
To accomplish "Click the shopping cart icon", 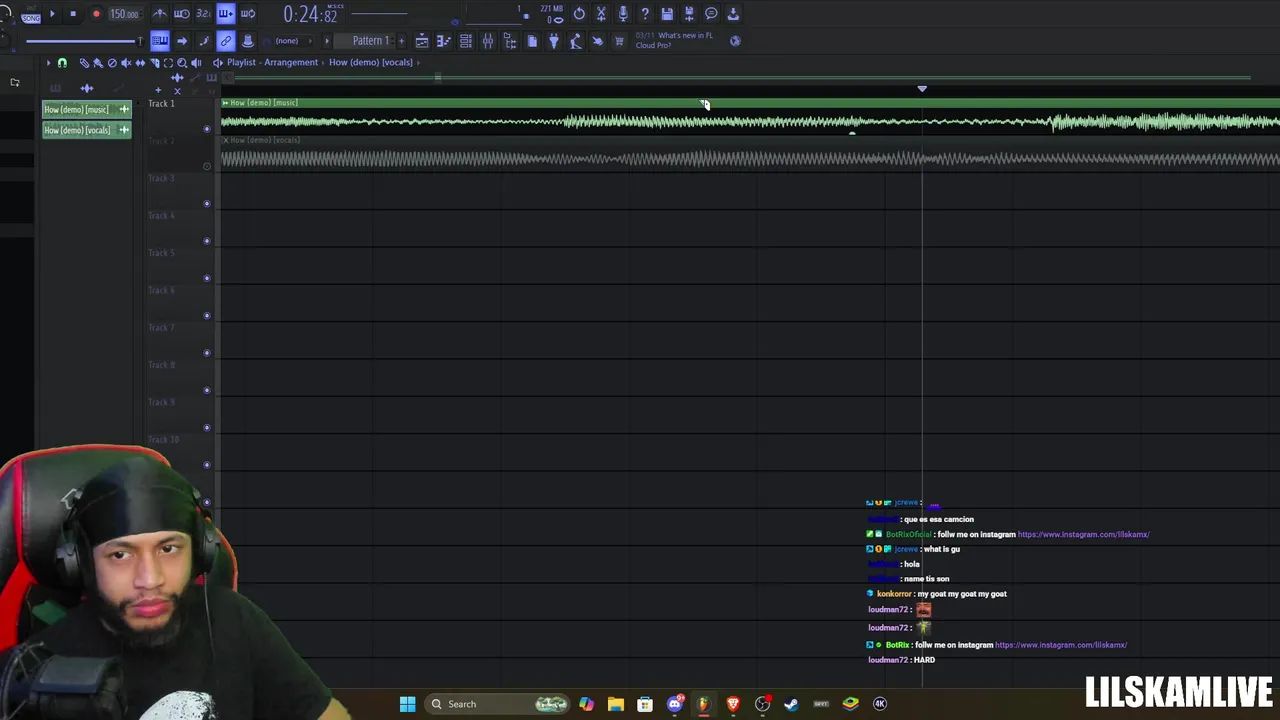I will coord(619,41).
